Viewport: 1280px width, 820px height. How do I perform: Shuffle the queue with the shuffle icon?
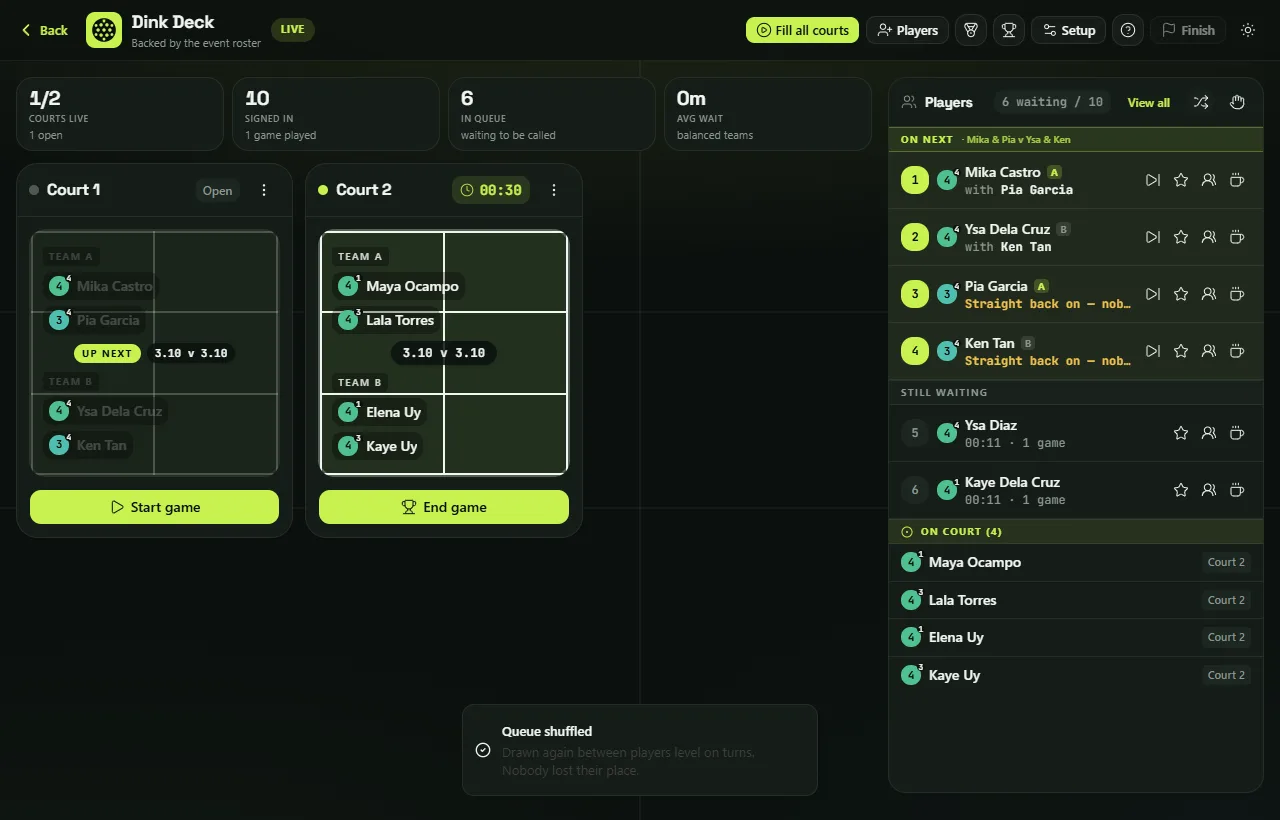click(x=1201, y=102)
